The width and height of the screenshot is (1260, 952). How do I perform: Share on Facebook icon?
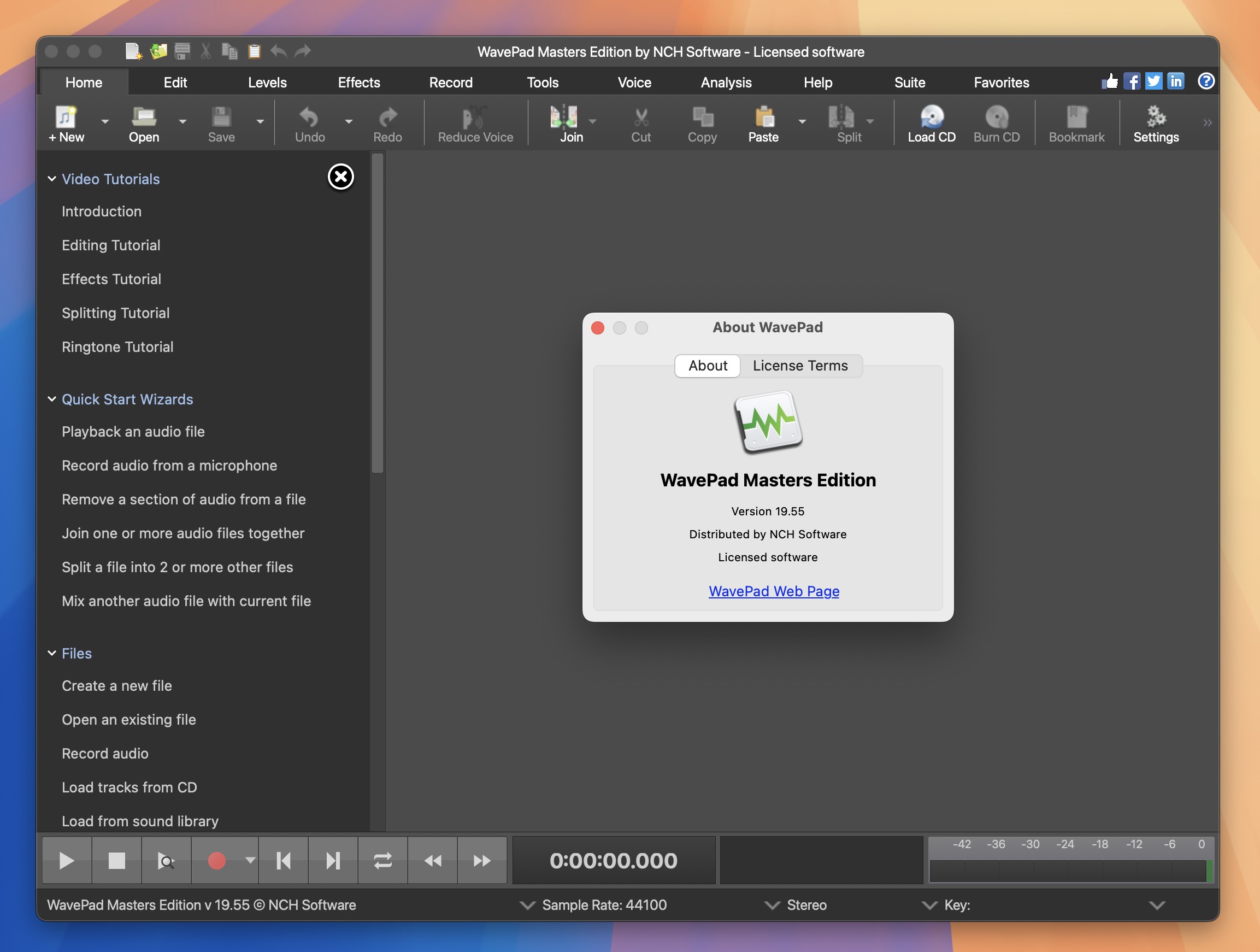coord(1131,81)
